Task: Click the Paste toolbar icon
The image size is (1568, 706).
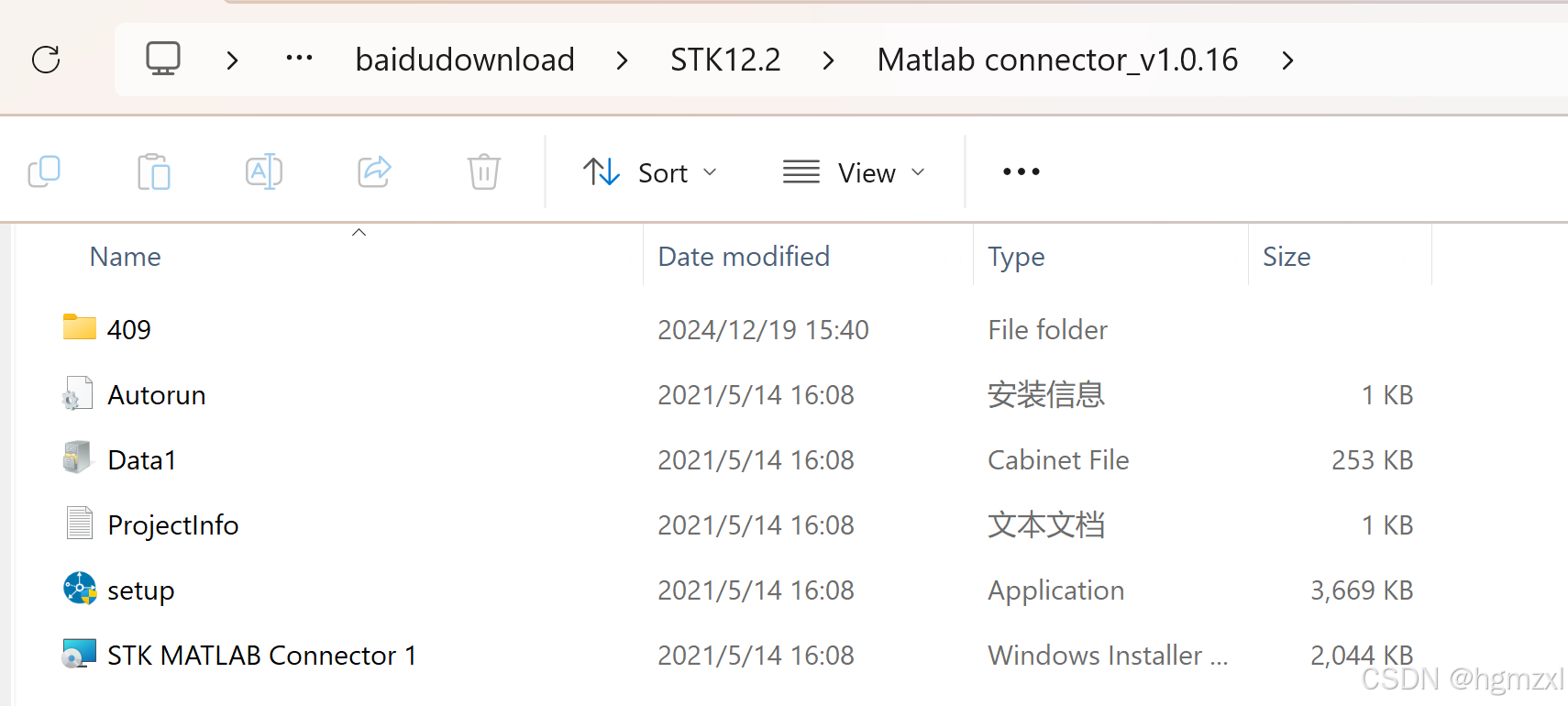Action: point(154,171)
